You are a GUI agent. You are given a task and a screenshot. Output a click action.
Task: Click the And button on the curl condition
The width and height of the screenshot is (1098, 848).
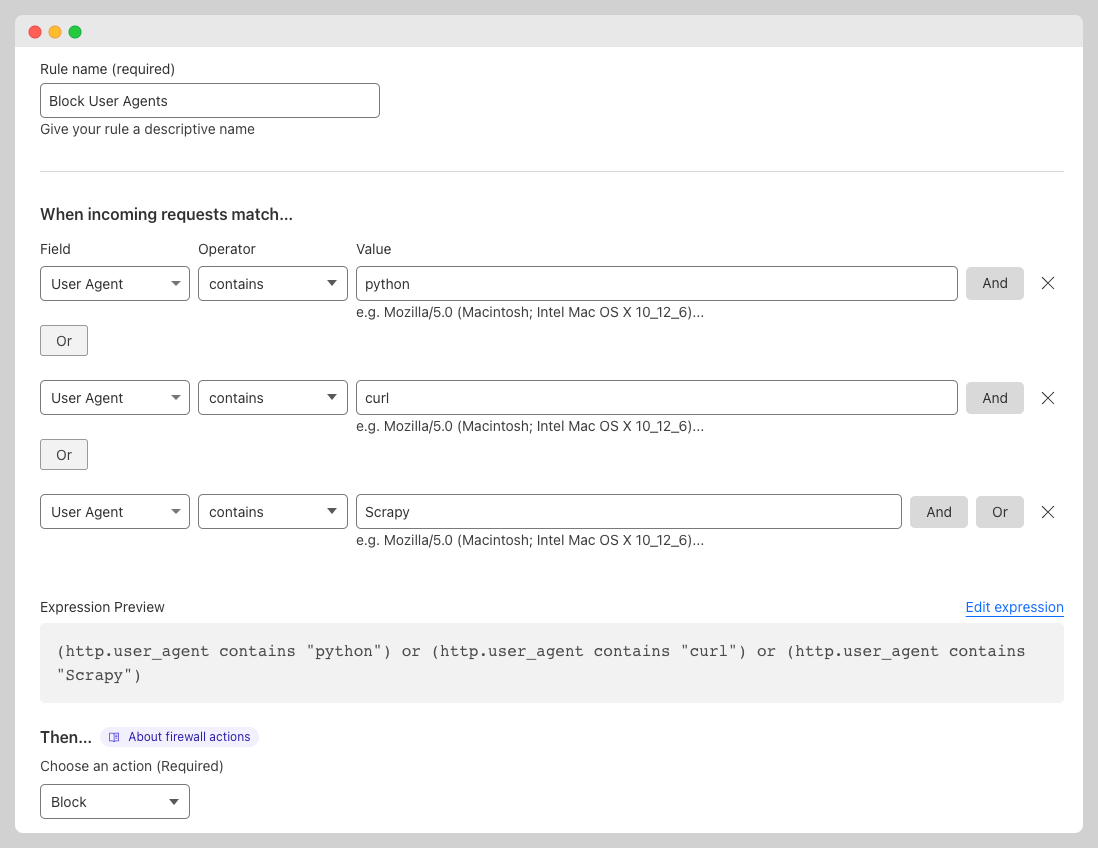click(994, 397)
